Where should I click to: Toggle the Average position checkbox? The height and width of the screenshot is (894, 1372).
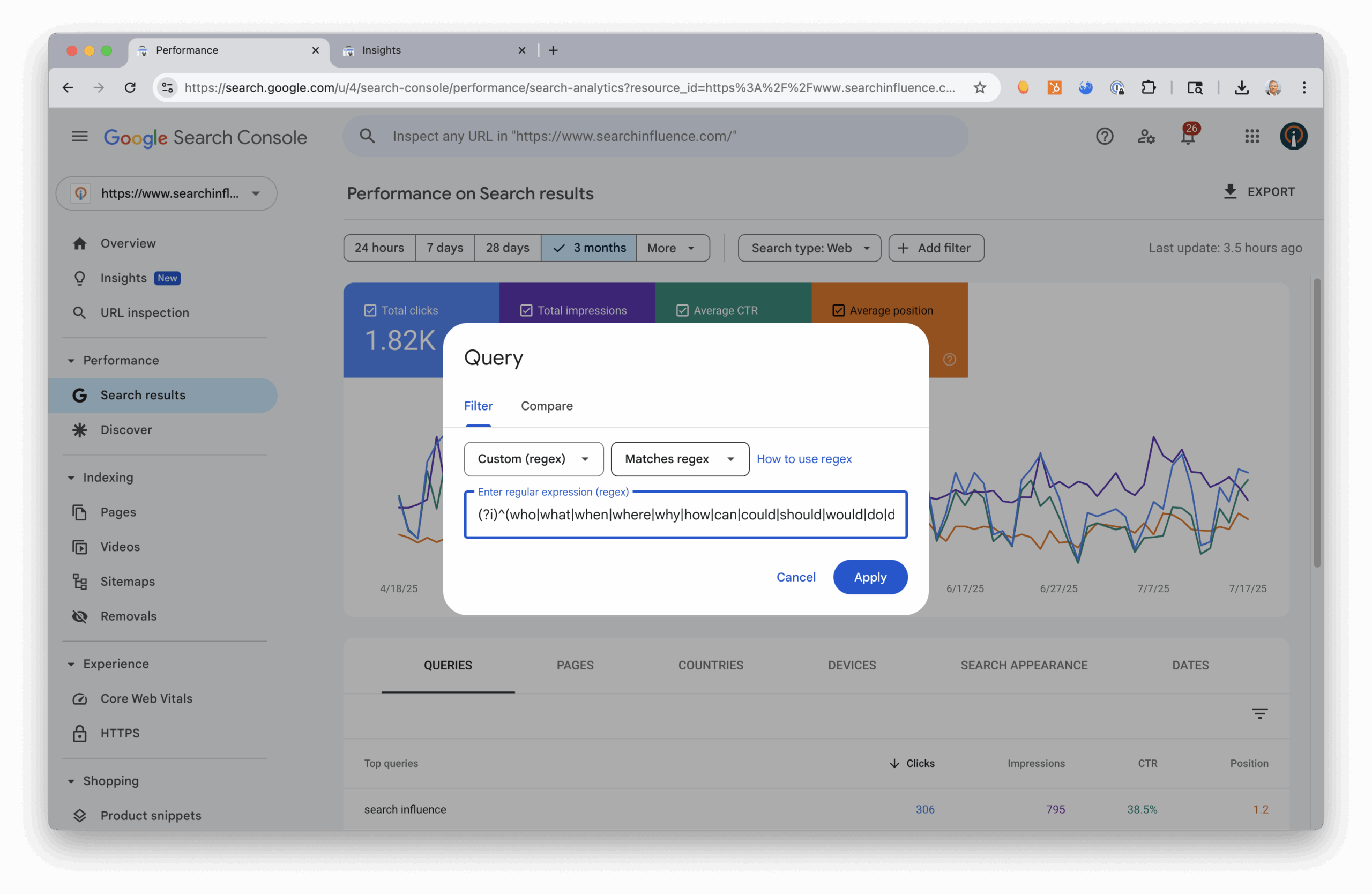point(838,311)
